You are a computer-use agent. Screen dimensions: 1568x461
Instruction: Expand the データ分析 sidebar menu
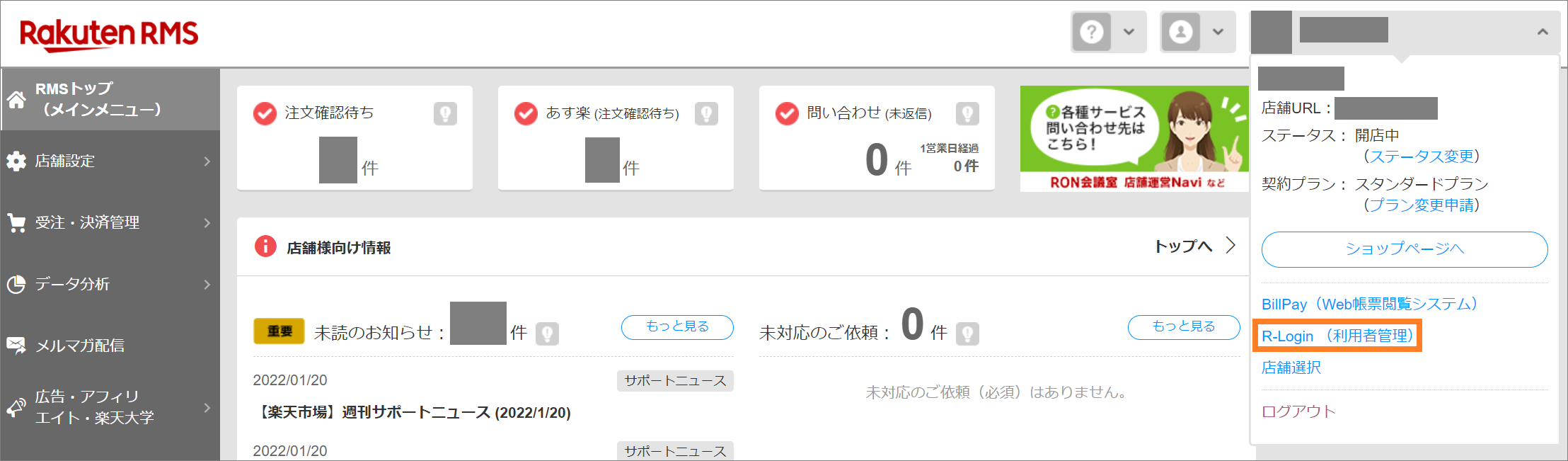[110, 285]
